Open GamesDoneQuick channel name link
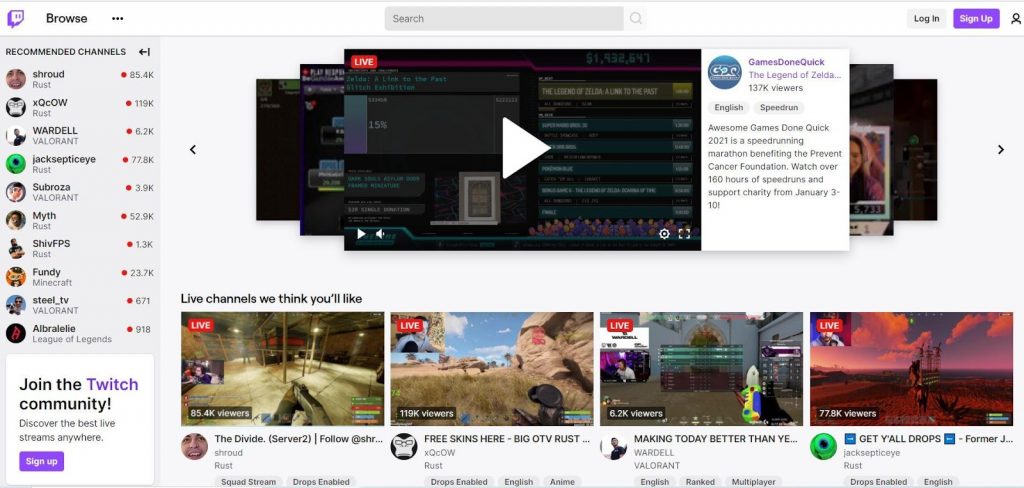 click(786, 62)
